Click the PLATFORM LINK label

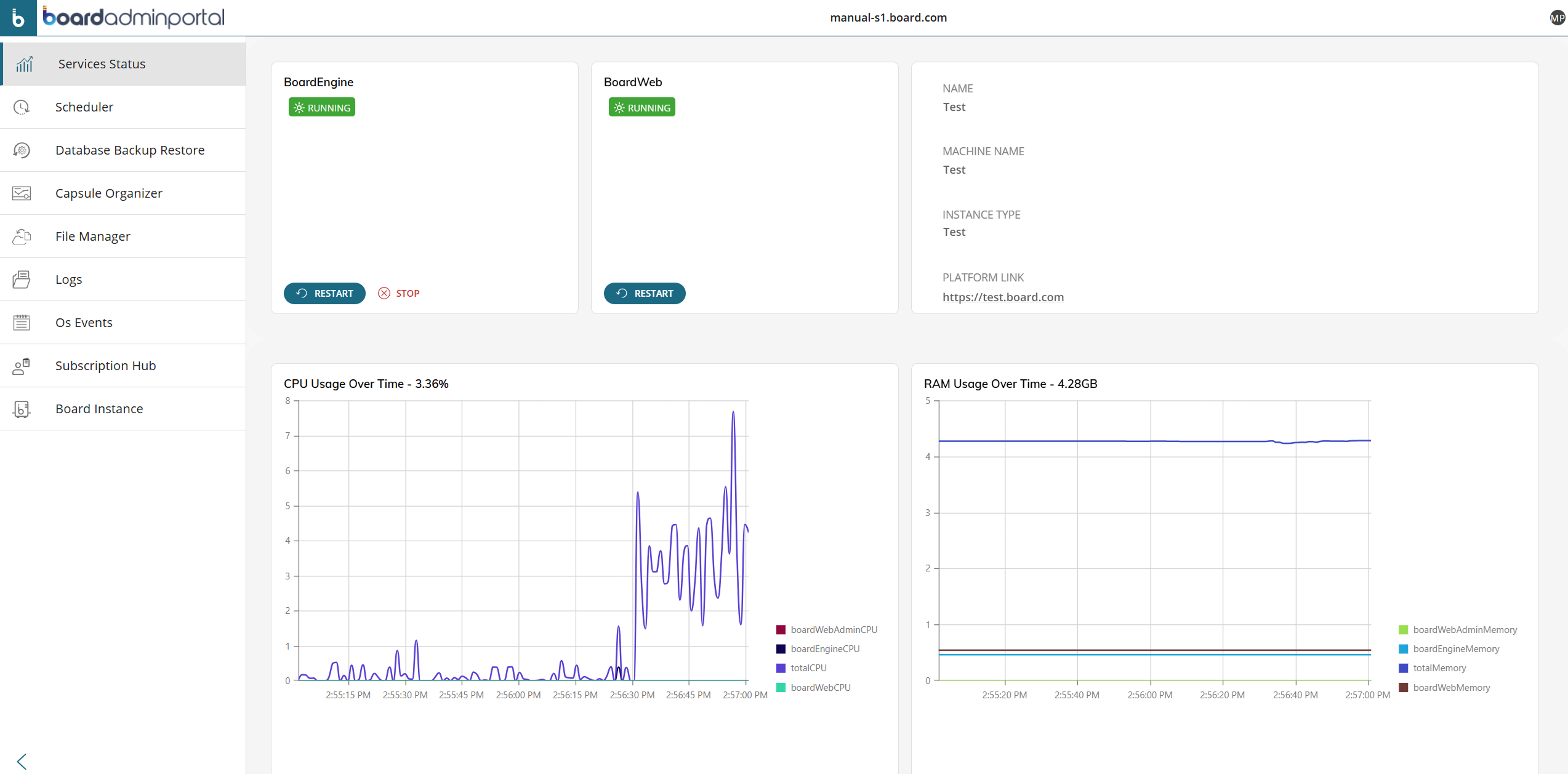click(983, 277)
